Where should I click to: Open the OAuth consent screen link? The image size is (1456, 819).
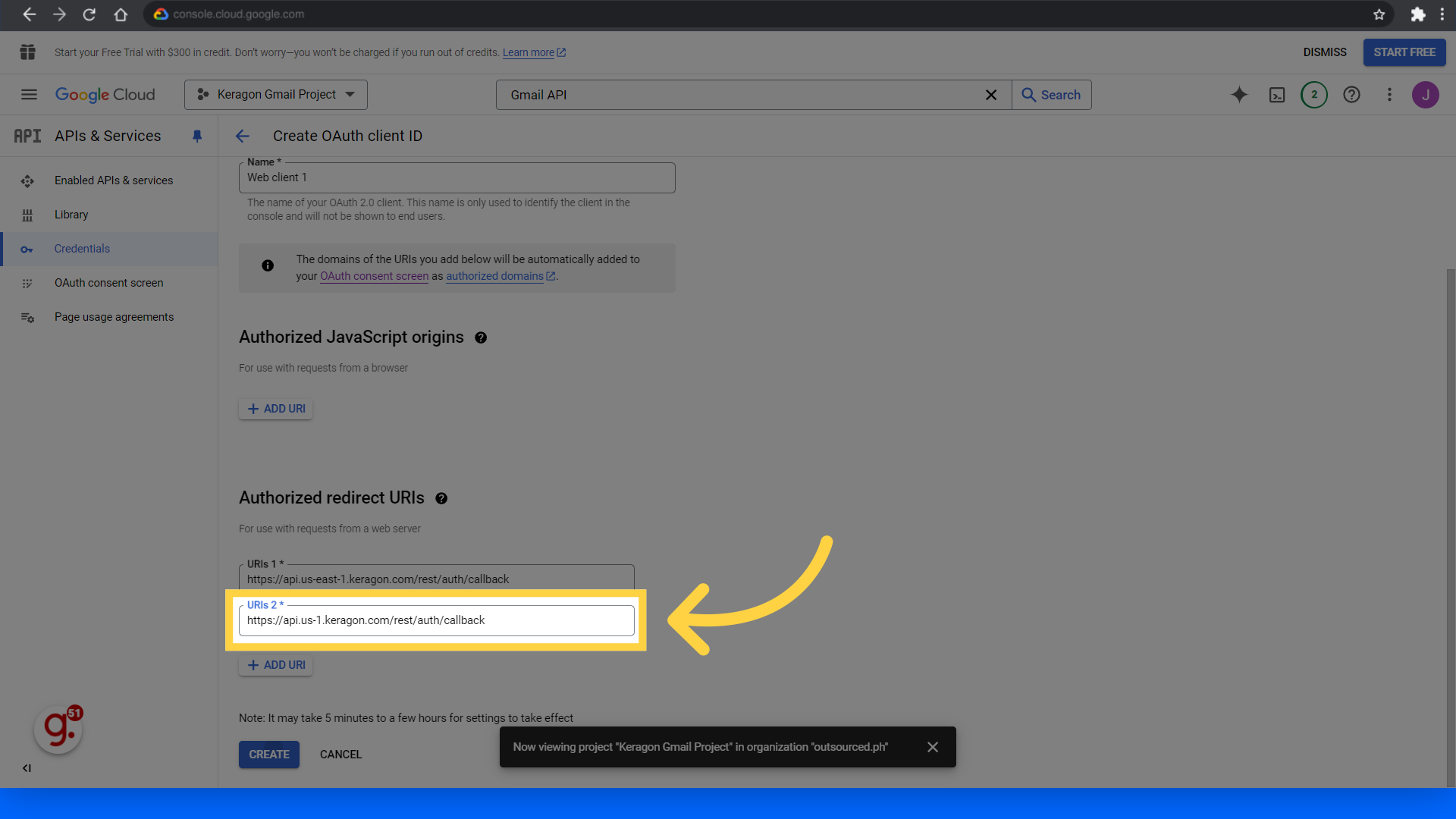tap(374, 276)
